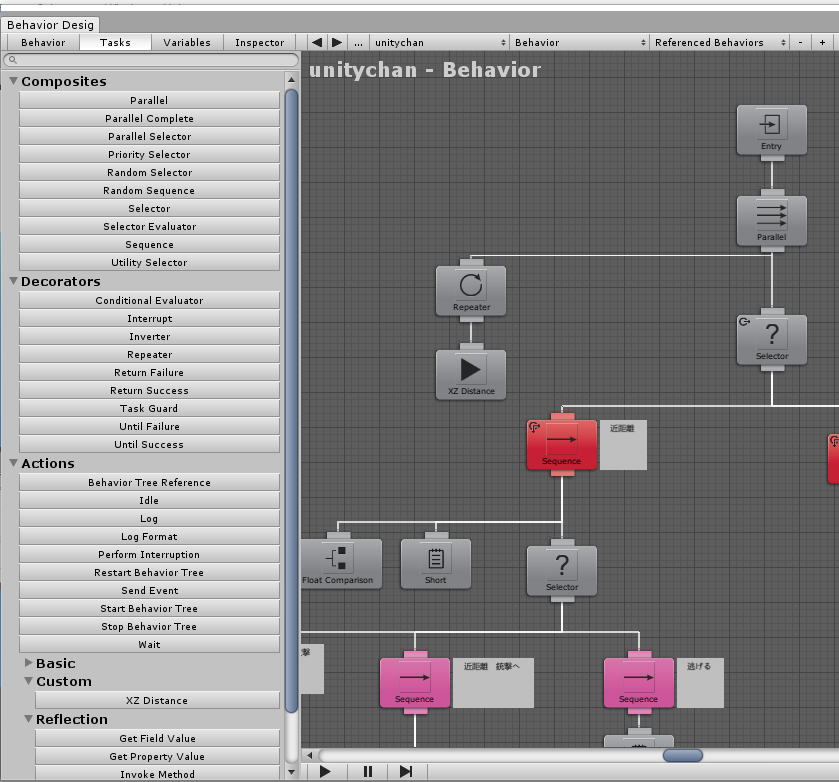Select the Float Comparison node
839x782 pixels.
tap(341, 564)
